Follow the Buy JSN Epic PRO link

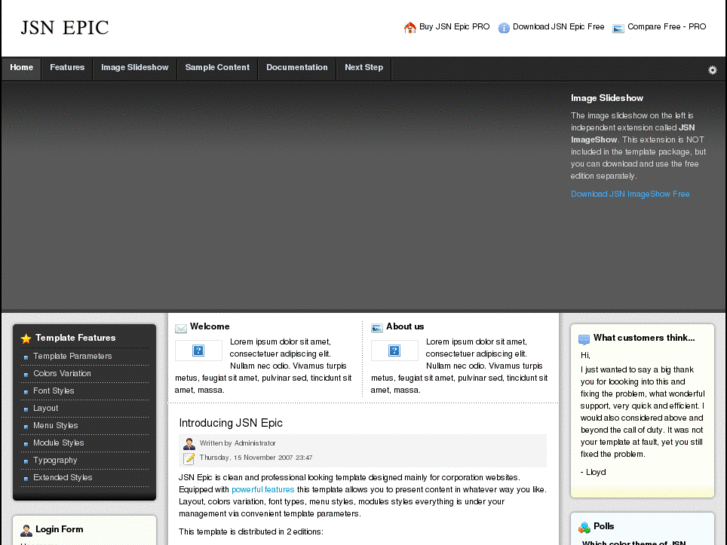[454, 27]
